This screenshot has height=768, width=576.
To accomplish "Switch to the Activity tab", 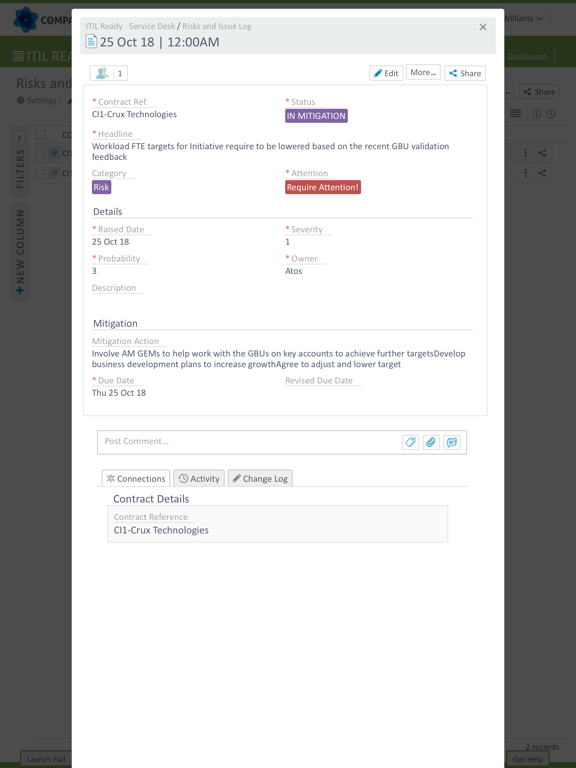I will [199, 479].
